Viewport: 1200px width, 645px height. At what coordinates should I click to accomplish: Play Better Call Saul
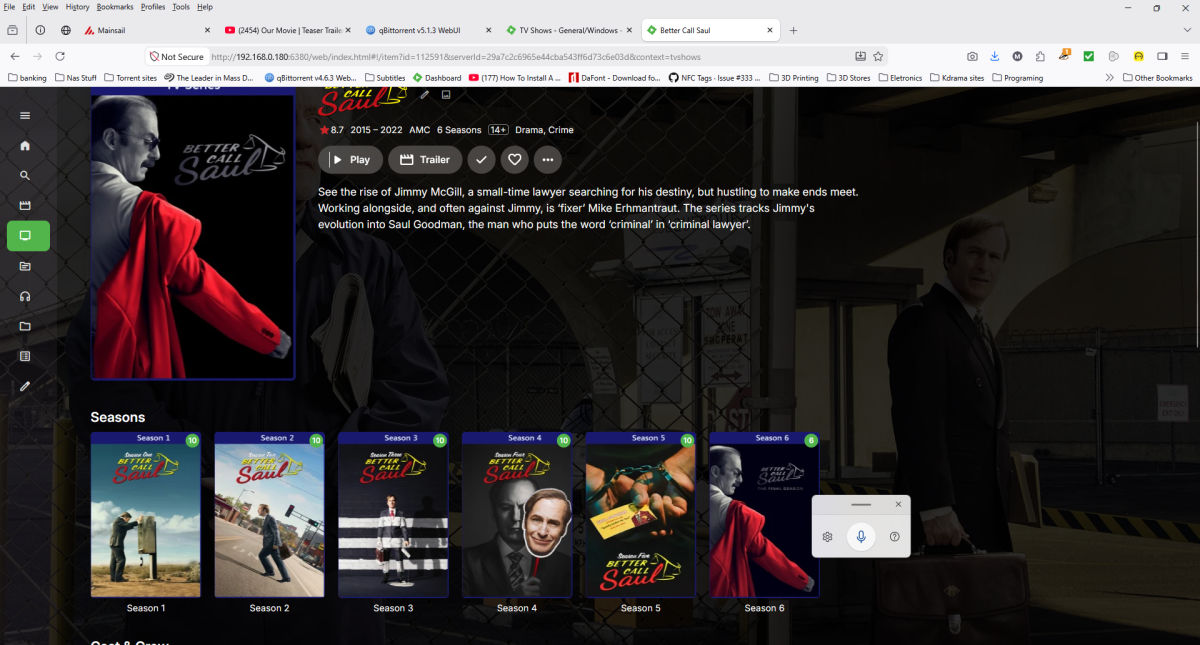coord(350,159)
